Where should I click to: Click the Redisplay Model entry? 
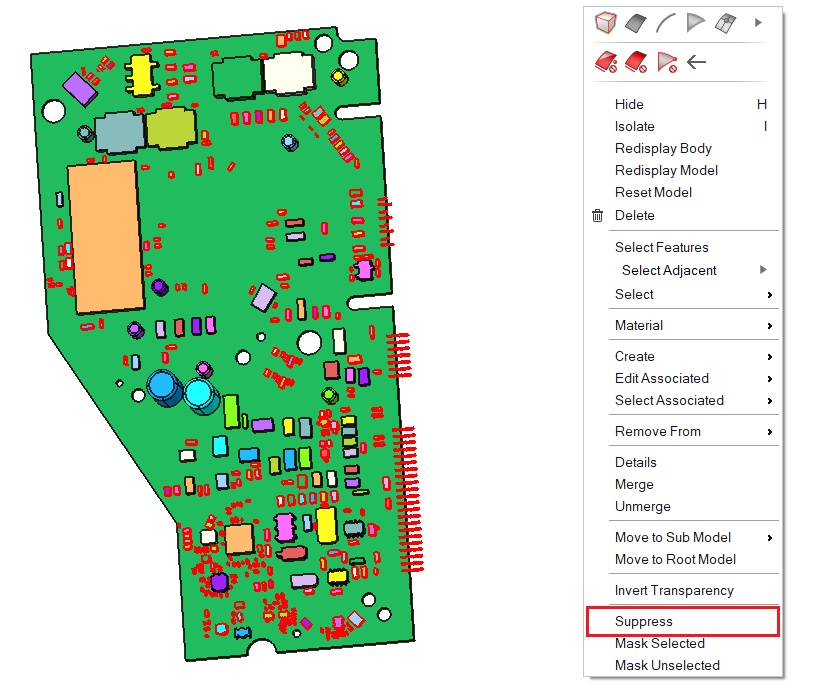[x=666, y=170]
